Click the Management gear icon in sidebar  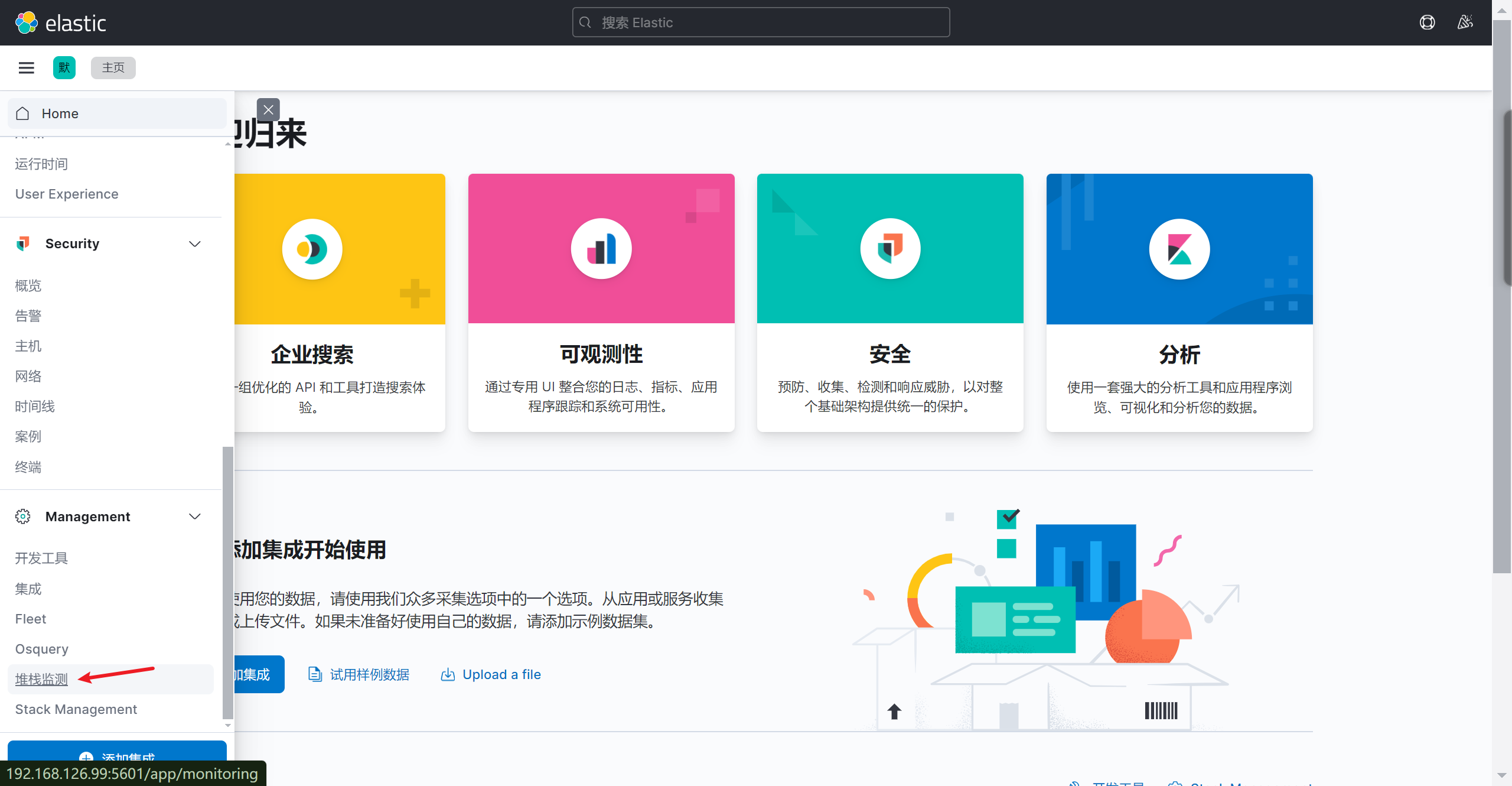pyautogui.click(x=23, y=517)
